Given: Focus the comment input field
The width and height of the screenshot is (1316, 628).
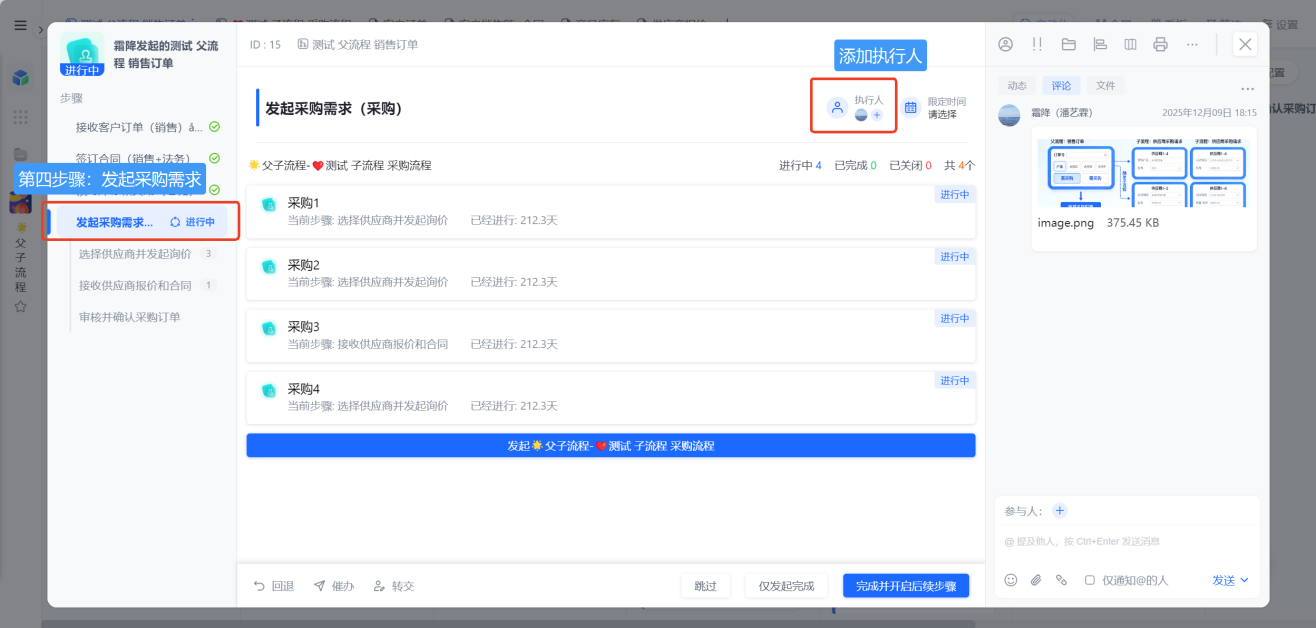Looking at the screenshot, I should click(1127, 542).
